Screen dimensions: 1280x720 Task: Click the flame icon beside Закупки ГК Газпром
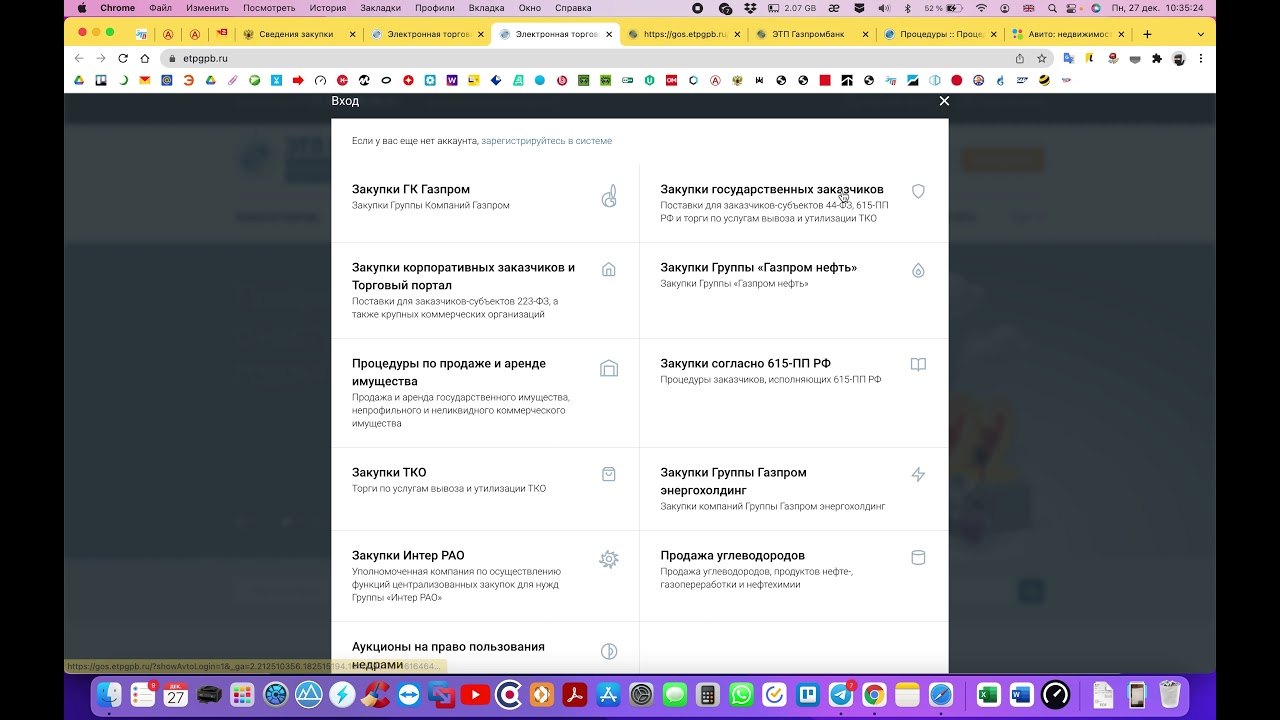click(609, 196)
